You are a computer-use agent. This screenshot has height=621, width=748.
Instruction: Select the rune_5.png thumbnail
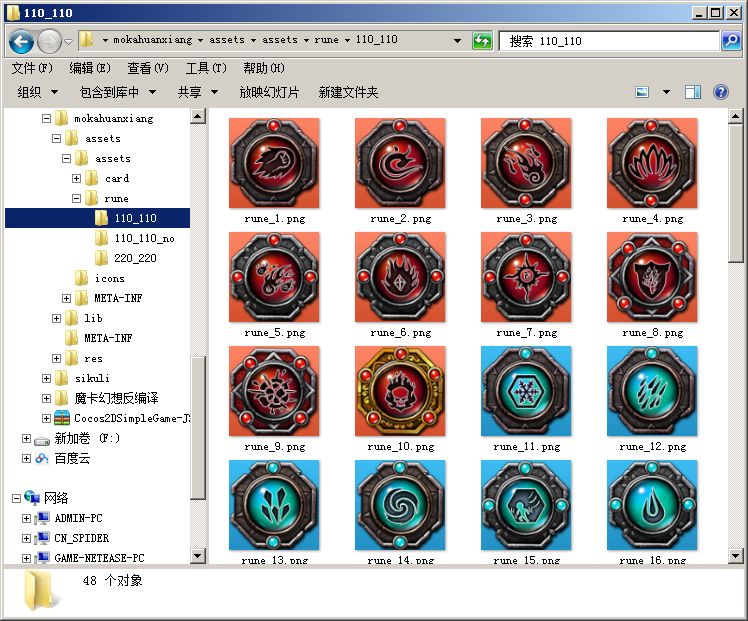(274, 277)
